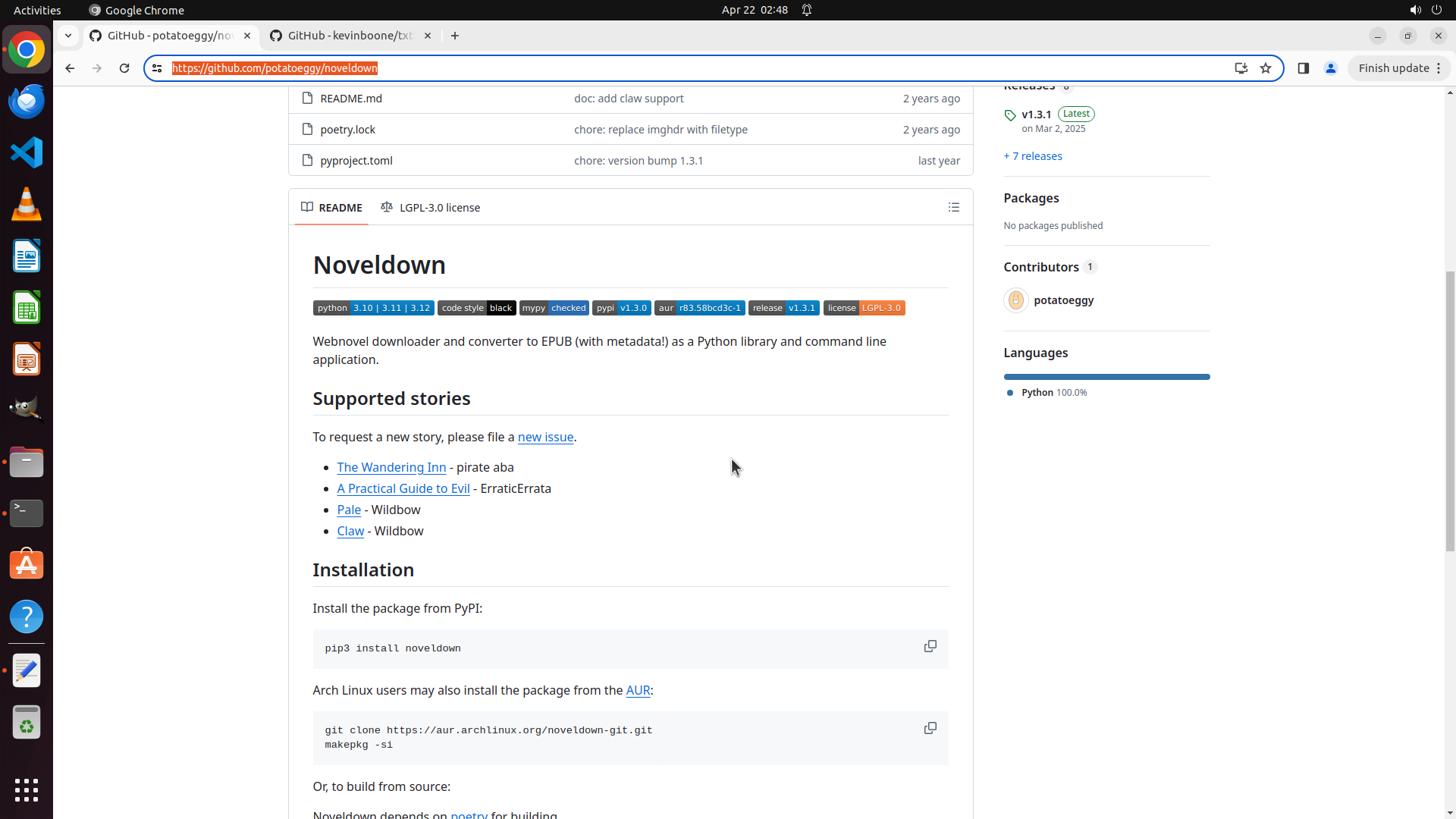Expand the +7 releases link
Screen dimensions: 1456x819
pos(1032,156)
